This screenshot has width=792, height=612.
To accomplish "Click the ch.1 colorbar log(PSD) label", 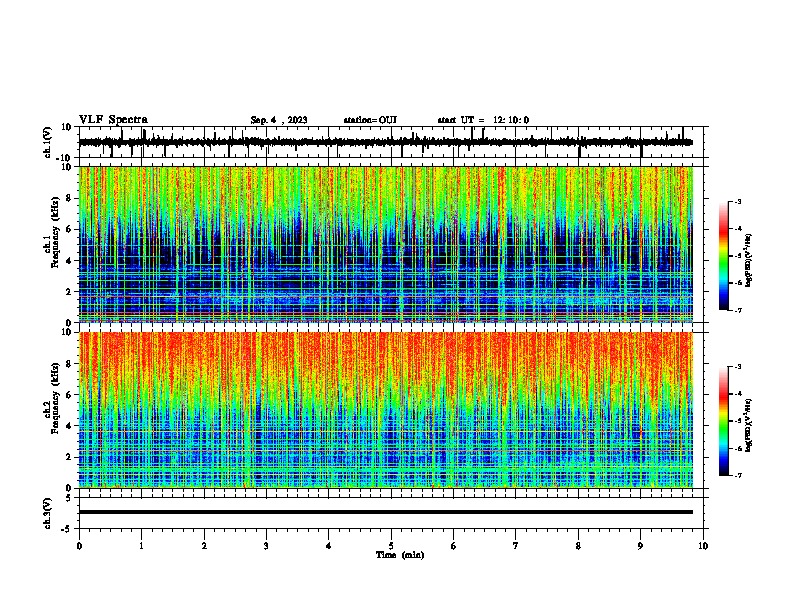I will 749,261.
